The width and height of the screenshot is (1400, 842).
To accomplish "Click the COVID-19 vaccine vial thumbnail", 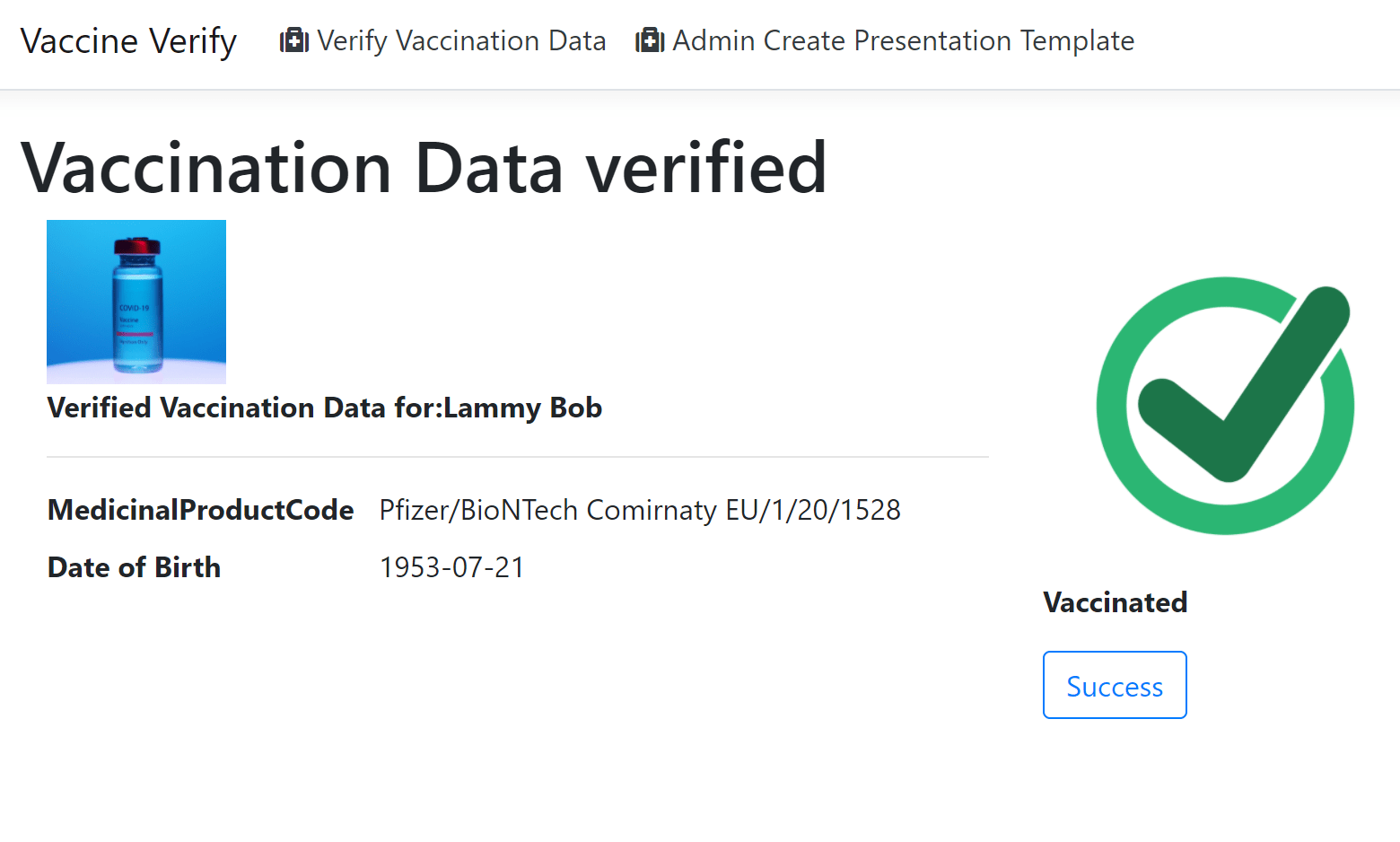I will [x=136, y=302].
